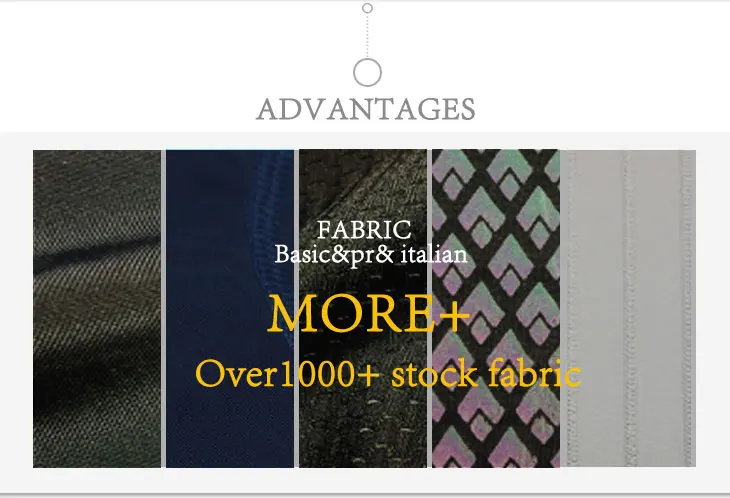Open the light gray striped fabric swatch
This screenshot has height=498, width=730.
click(628, 309)
